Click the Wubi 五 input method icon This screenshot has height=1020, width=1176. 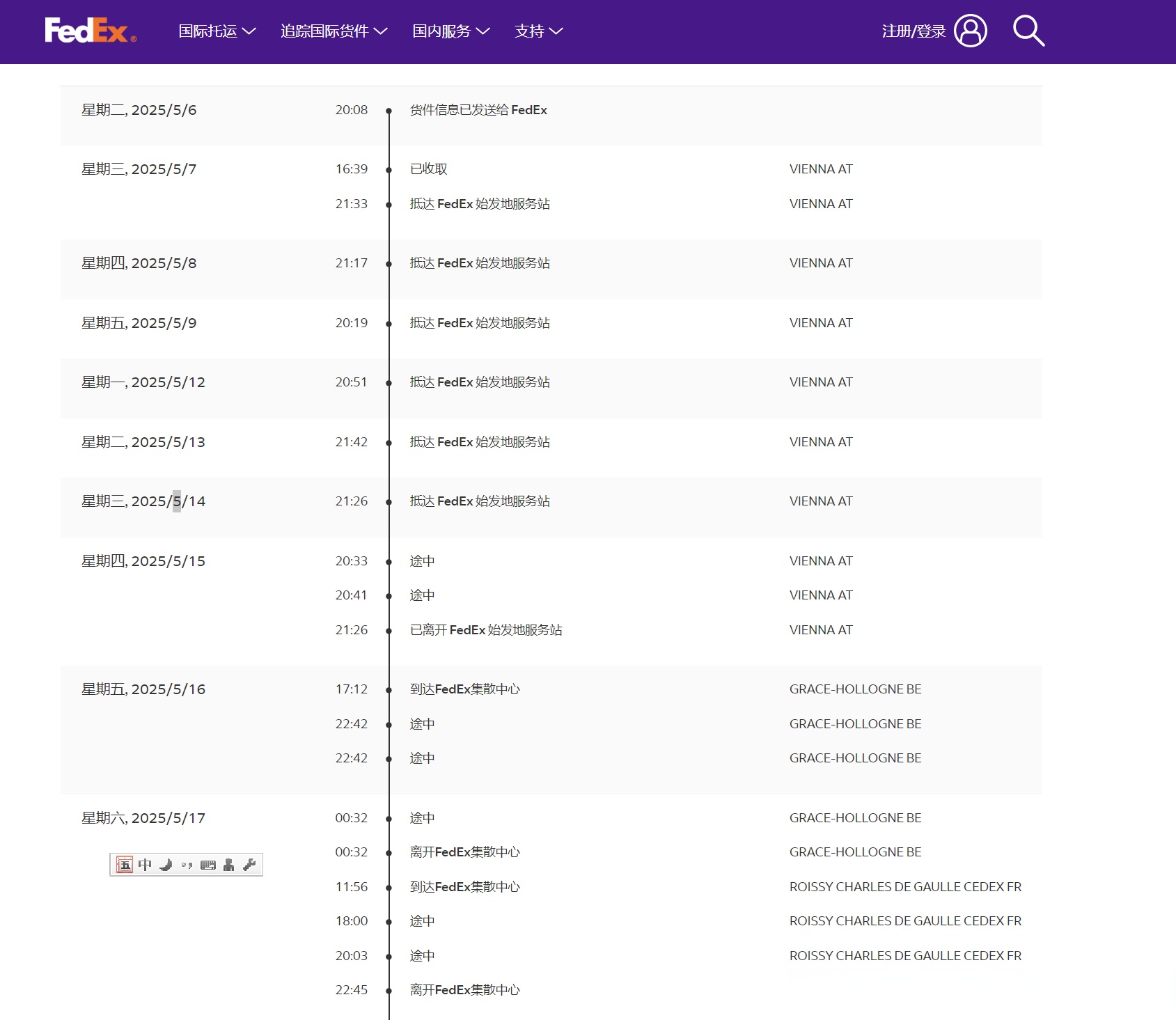(x=125, y=865)
